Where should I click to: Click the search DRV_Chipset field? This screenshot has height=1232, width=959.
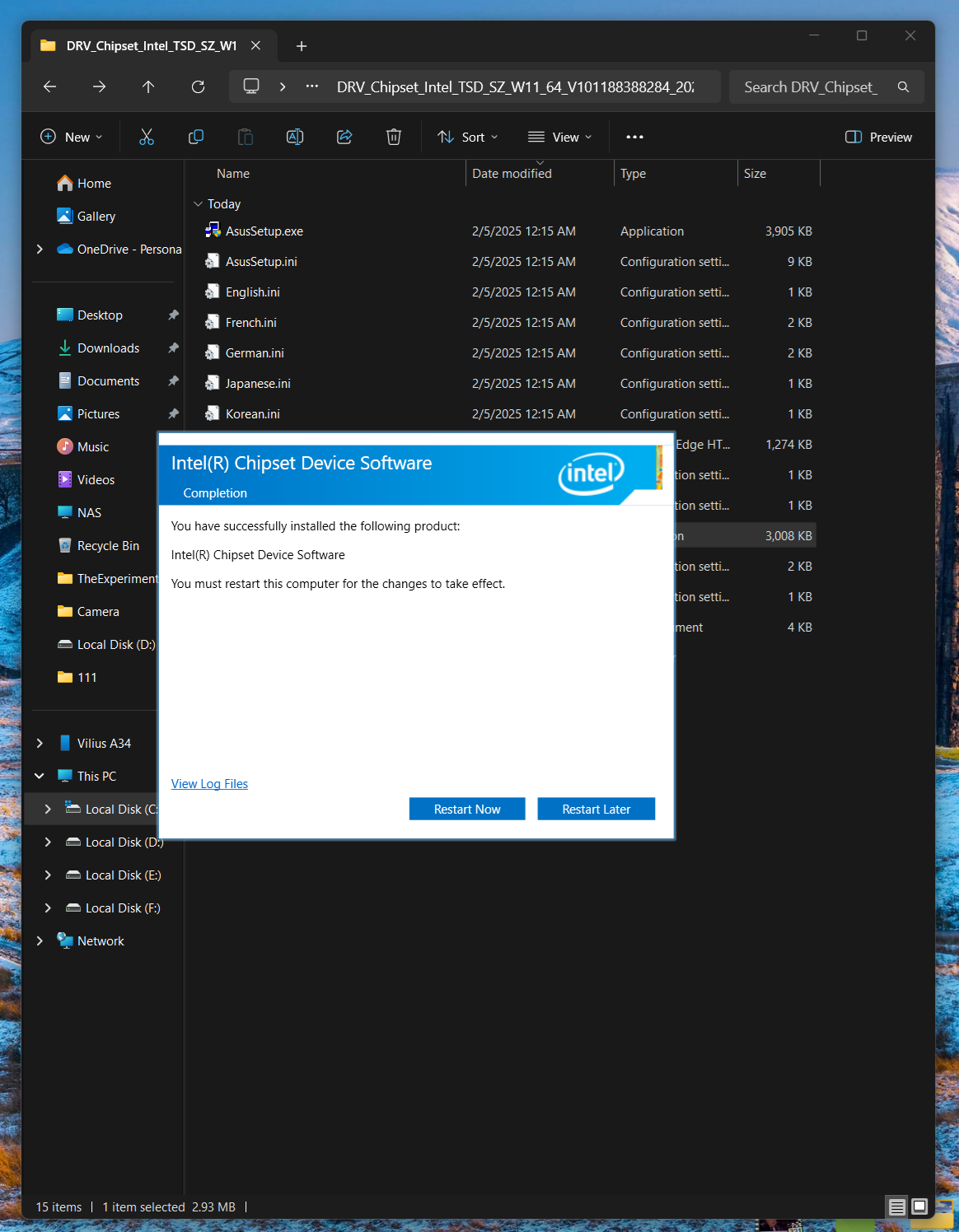(x=811, y=86)
